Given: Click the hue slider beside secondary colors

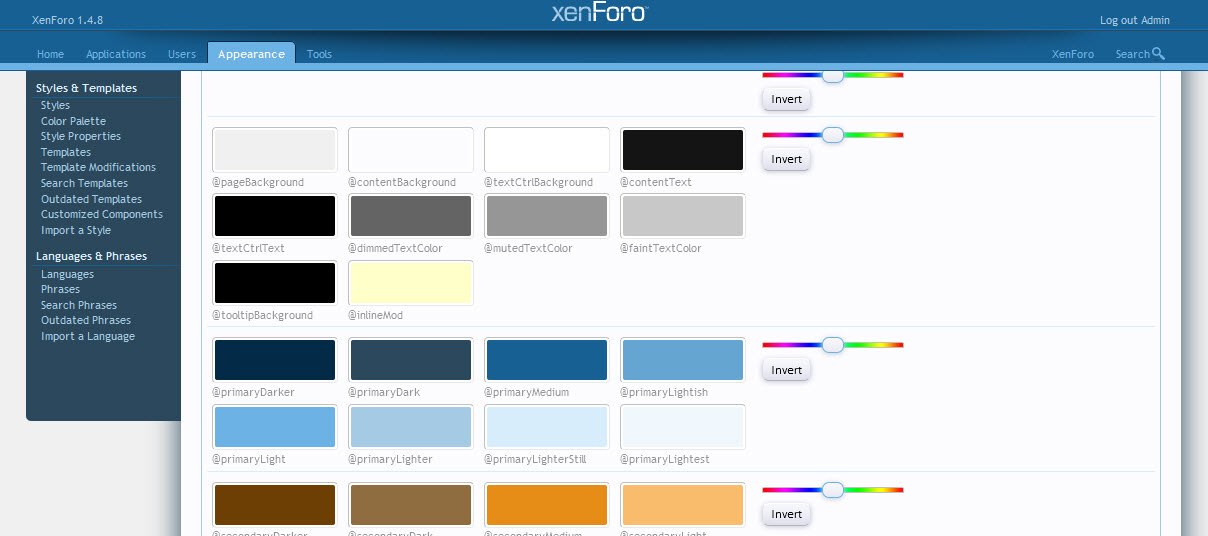Looking at the screenshot, I should pos(833,490).
